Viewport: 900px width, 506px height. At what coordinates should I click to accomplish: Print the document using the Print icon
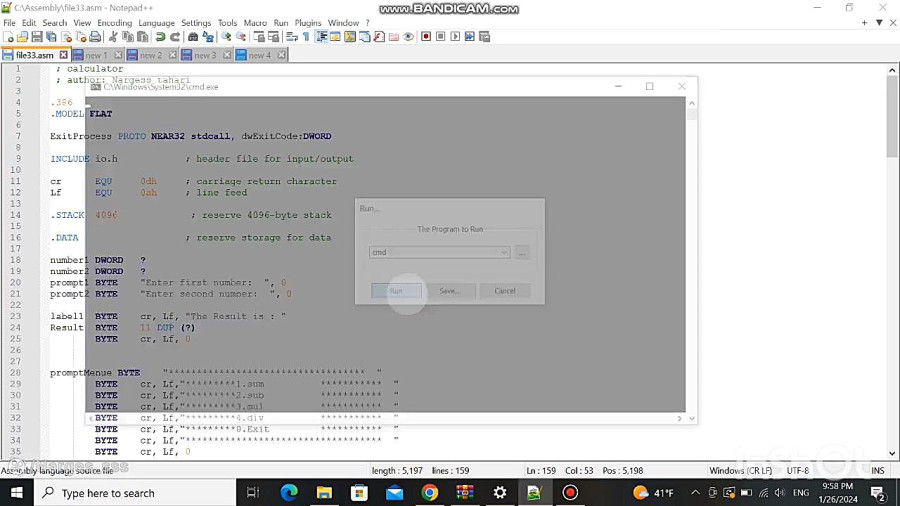[x=95, y=37]
